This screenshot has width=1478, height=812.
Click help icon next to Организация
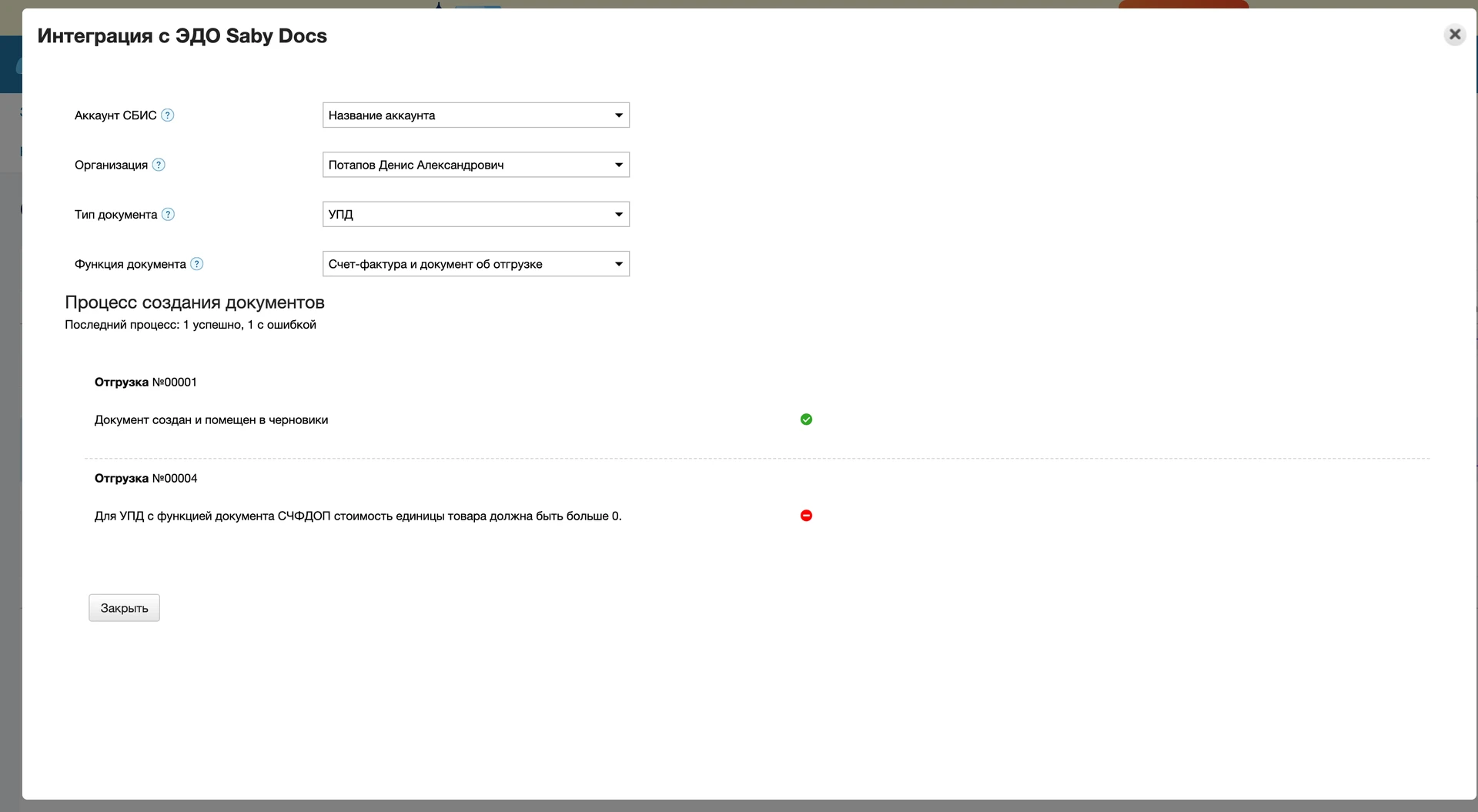click(x=159, y=165)
